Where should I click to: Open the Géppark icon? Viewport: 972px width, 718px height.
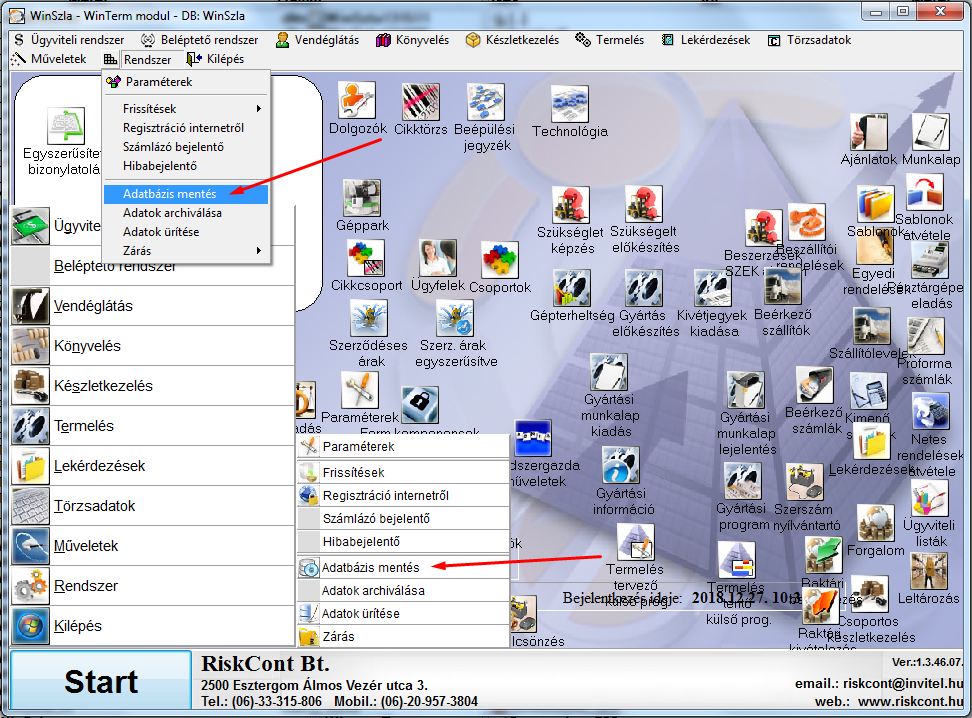click(x=361, y=199)
